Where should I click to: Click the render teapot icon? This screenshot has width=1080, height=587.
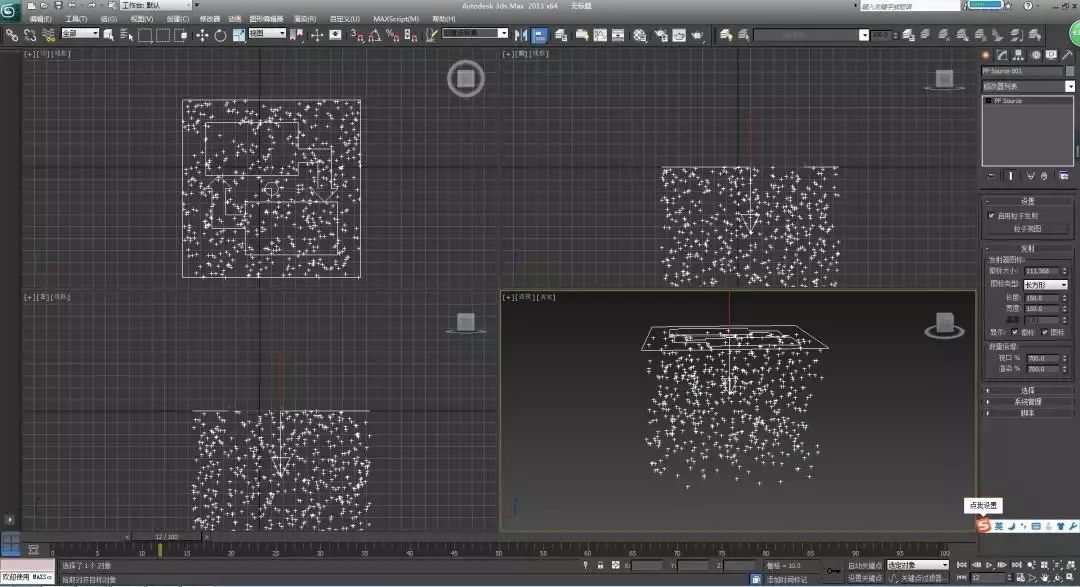(697, 35)
